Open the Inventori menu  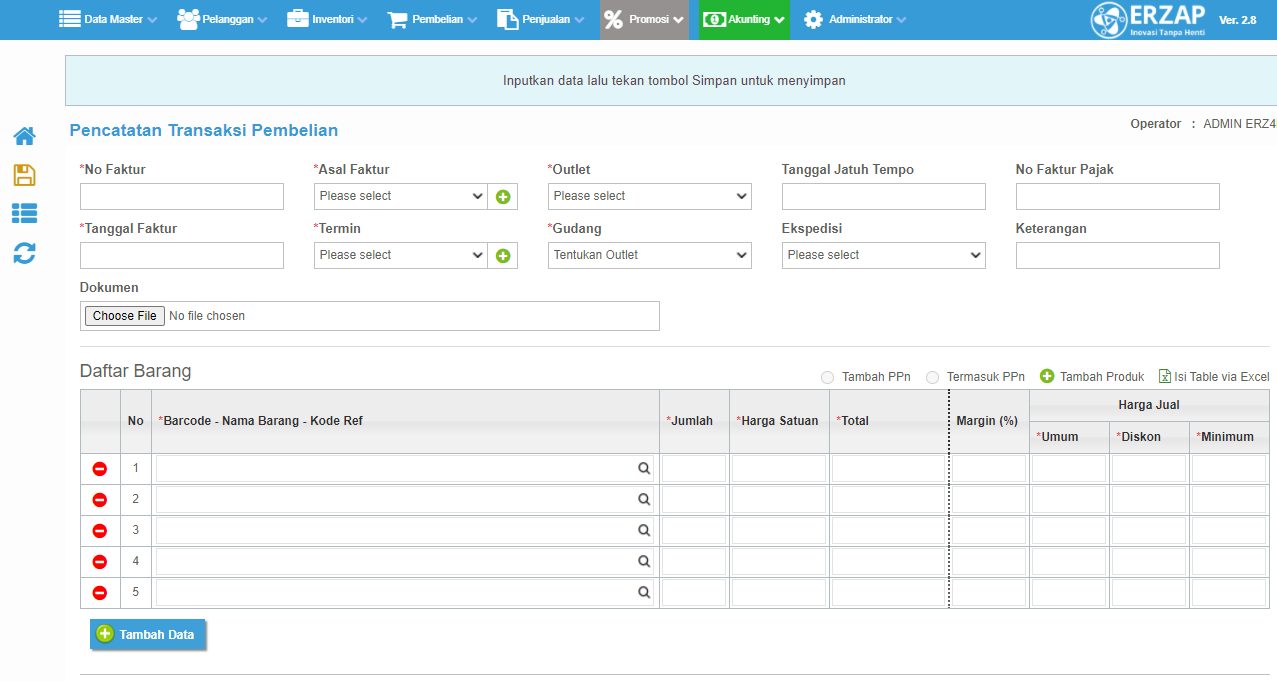pyautogui.click(x=327, y=19)
